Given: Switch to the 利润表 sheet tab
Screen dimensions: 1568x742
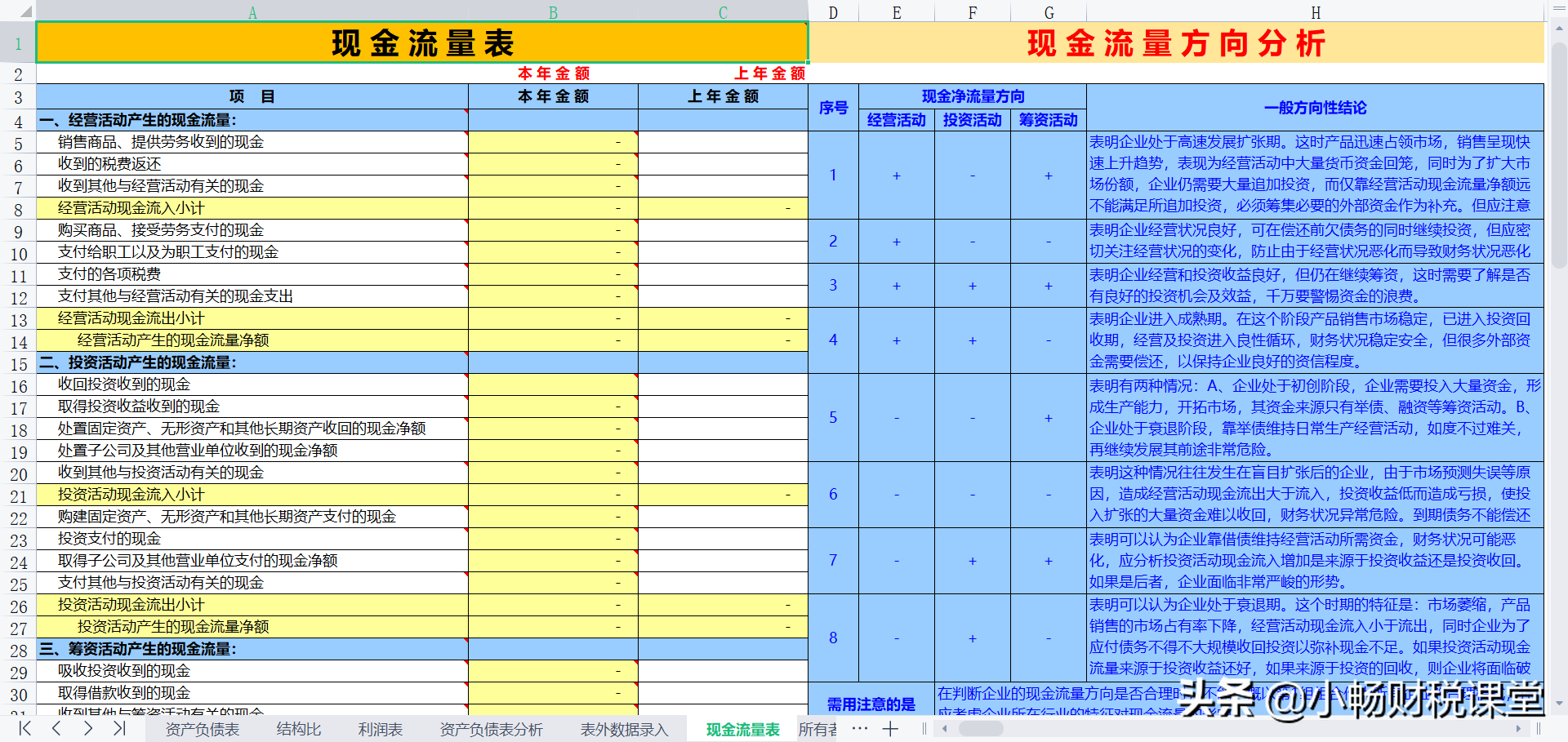Looking at the screenshot, I should pyautogui.click(x=381, y=729).
